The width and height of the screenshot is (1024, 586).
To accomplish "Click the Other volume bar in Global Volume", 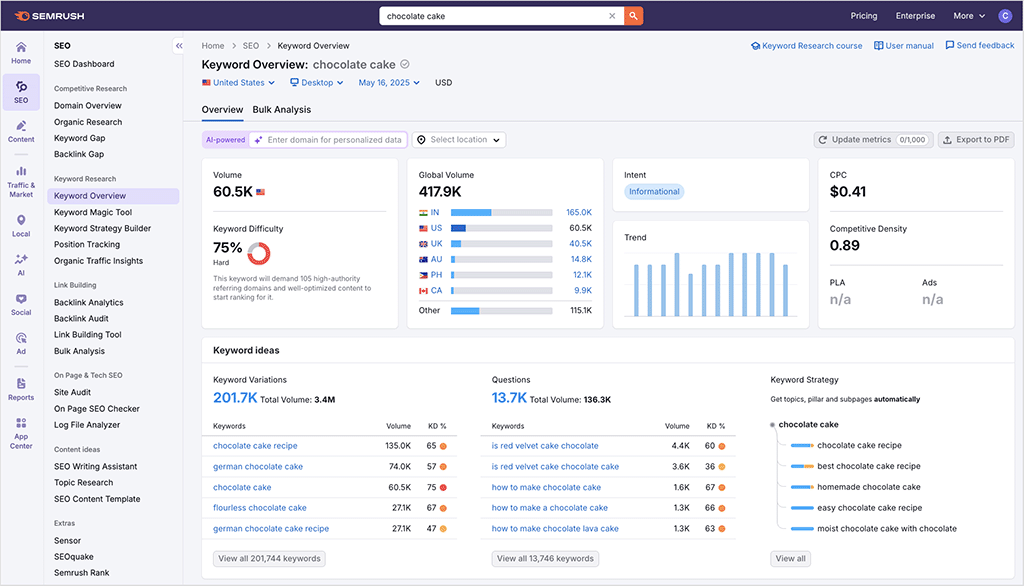I will (x=502, y=310).
